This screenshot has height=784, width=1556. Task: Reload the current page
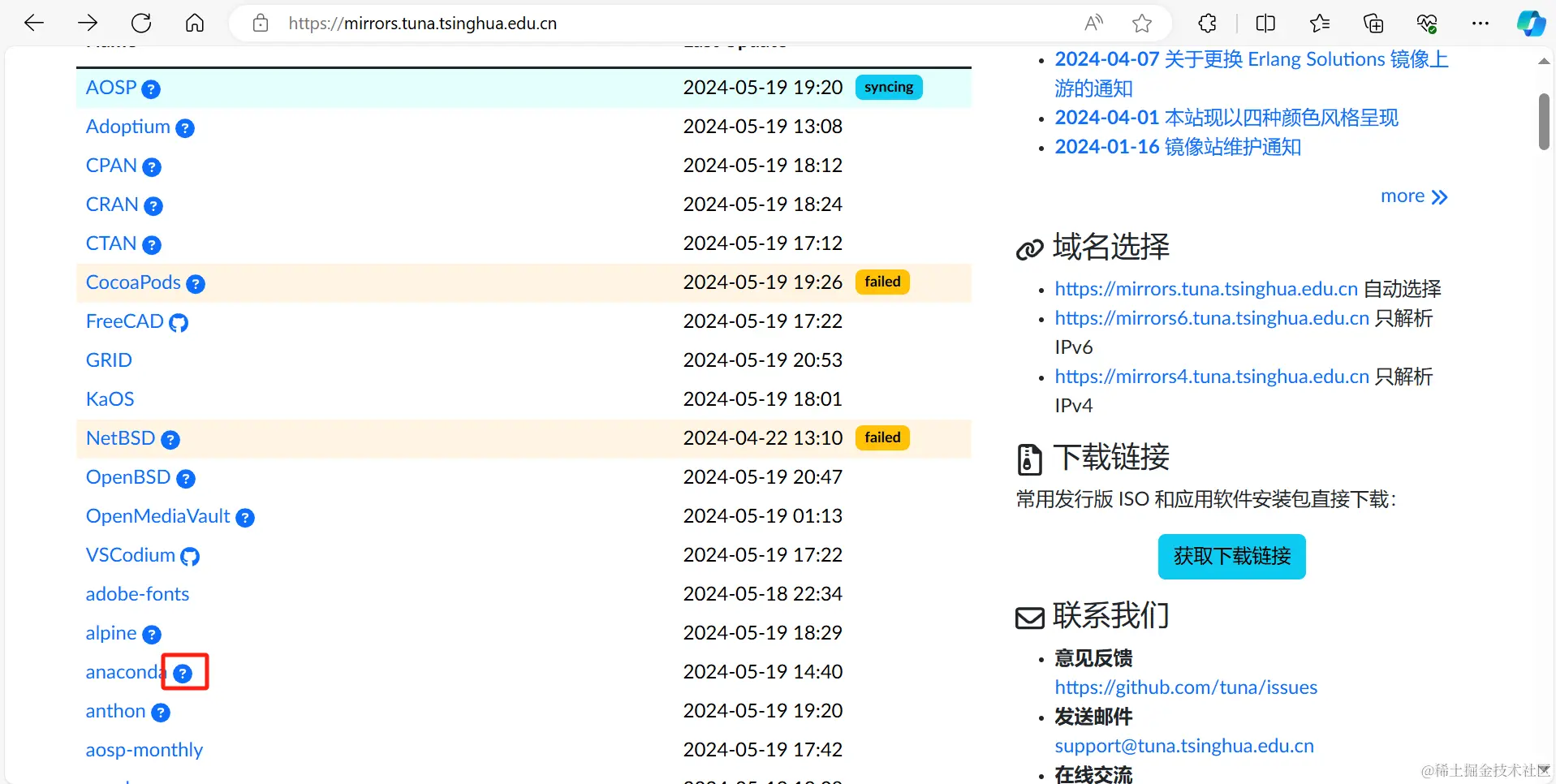[141, 23]
